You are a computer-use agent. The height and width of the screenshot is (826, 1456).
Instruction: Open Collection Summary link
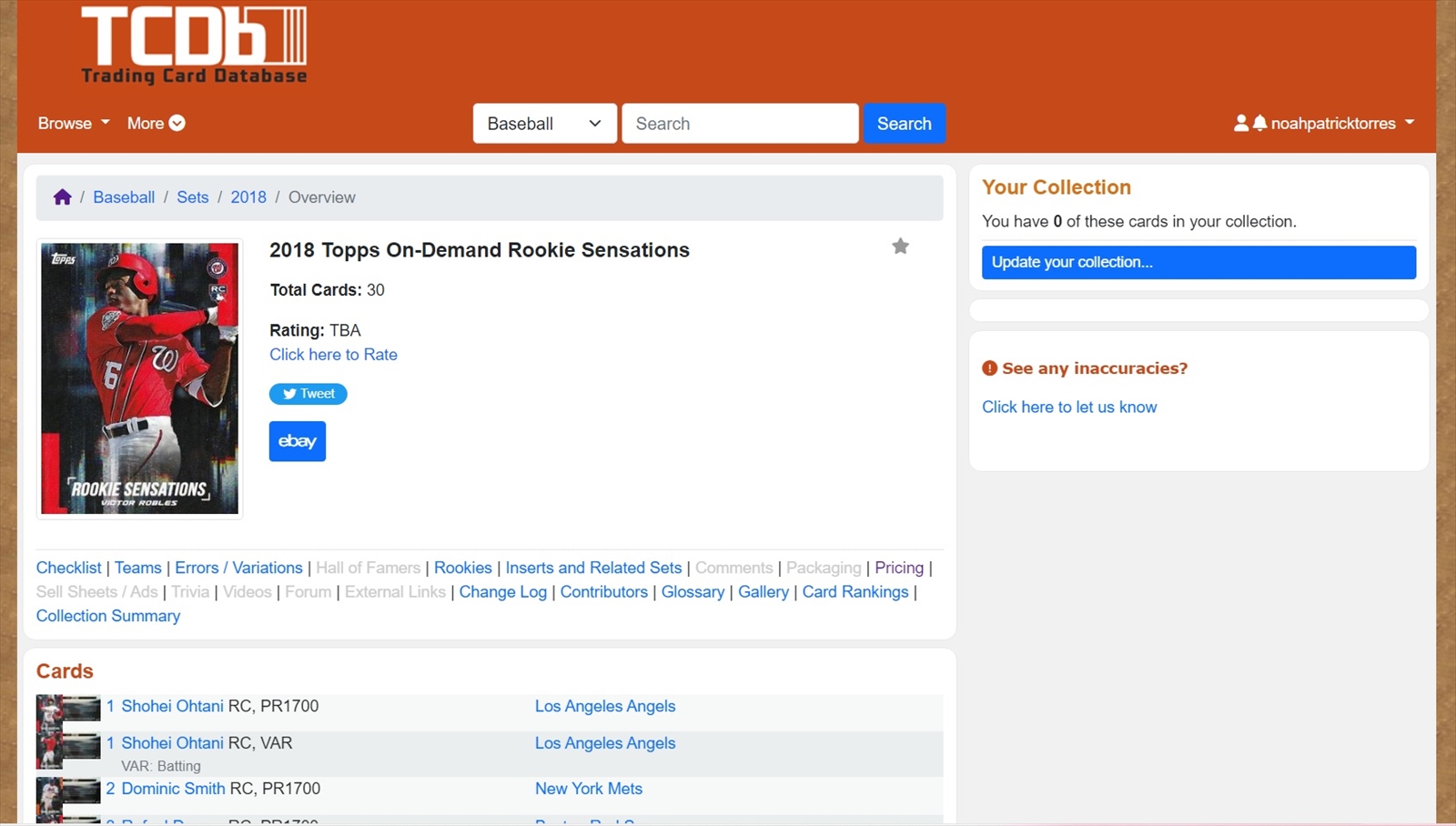(x=108, y=616)
